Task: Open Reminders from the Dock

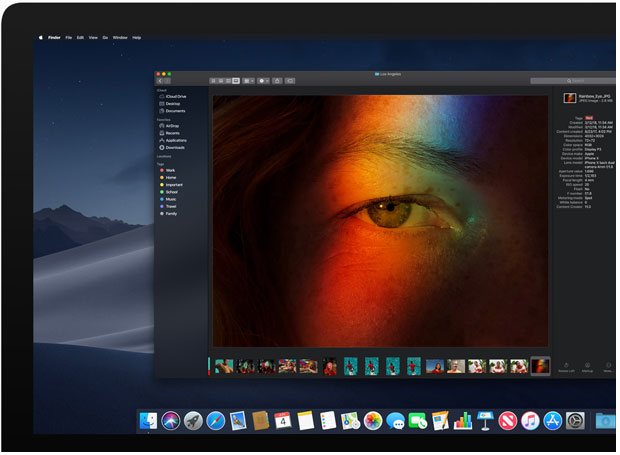Action: click(328, 421)
